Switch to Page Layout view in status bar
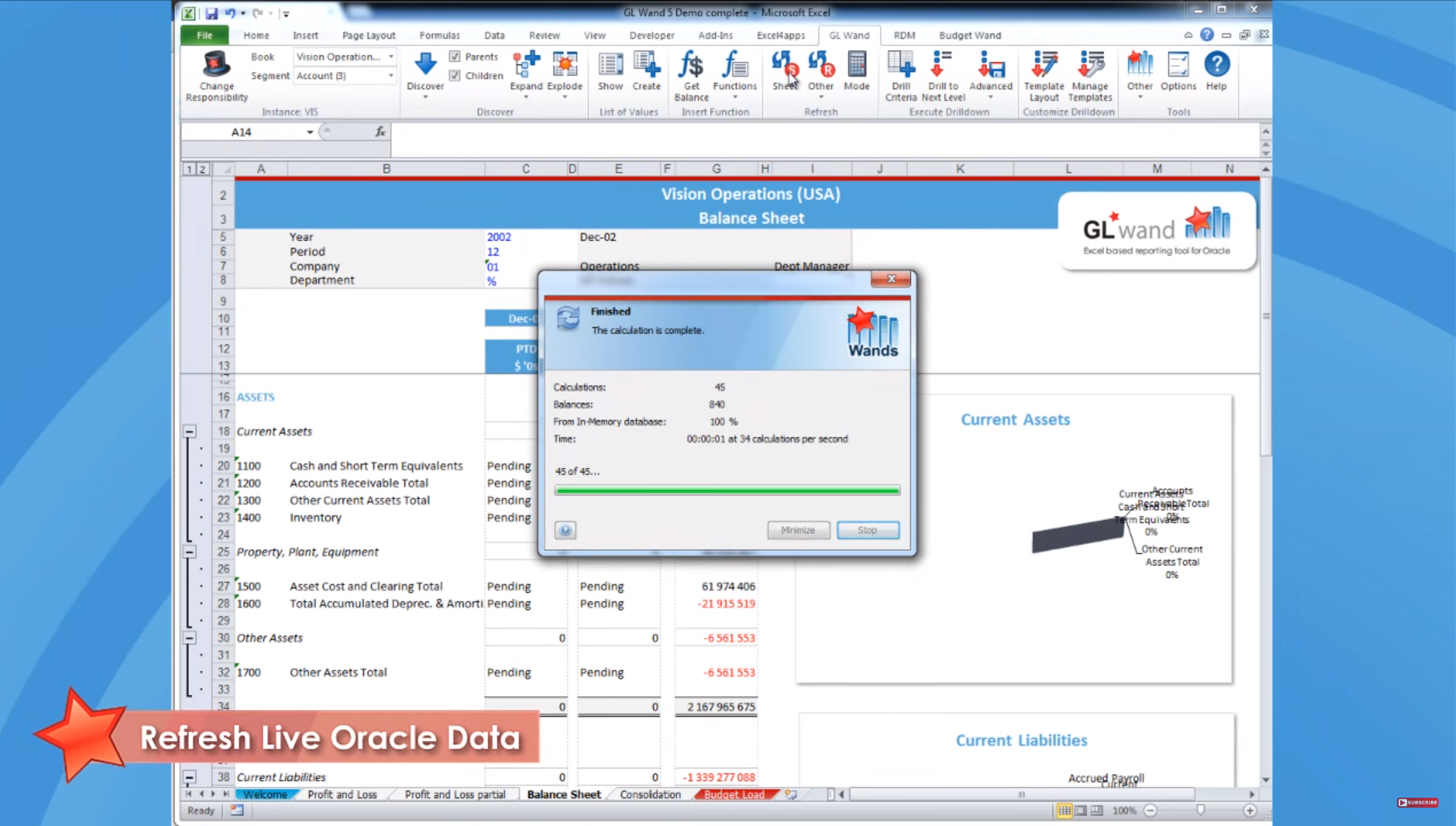1456x826 pixels. (1081, 811)
